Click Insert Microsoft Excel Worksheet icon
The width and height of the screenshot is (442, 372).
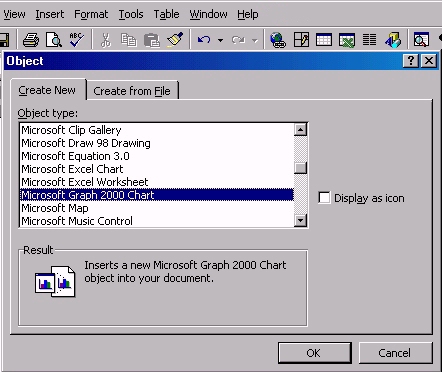point(347,40)
